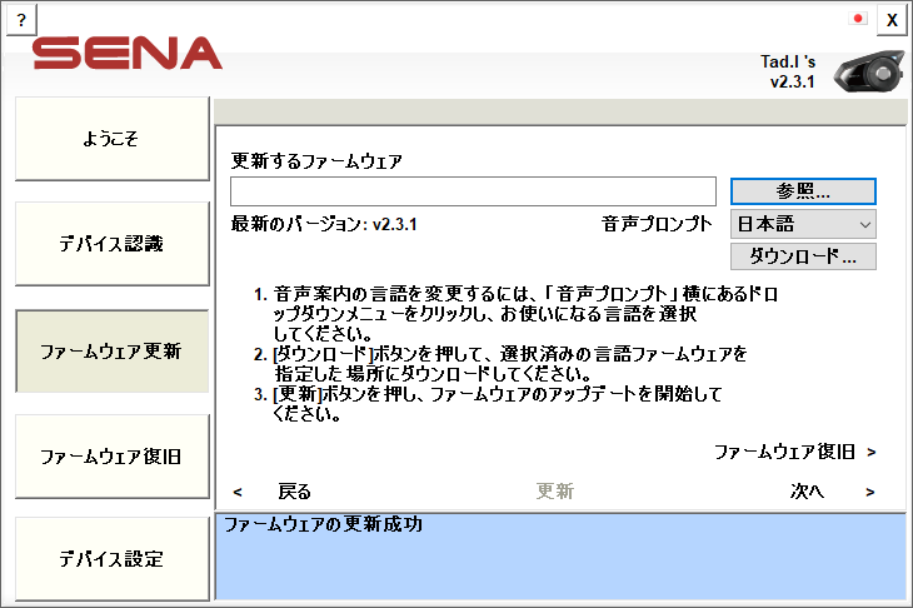Go to the デバイス設定 tab
The image size is (913, 608).
tap(112, 558)
